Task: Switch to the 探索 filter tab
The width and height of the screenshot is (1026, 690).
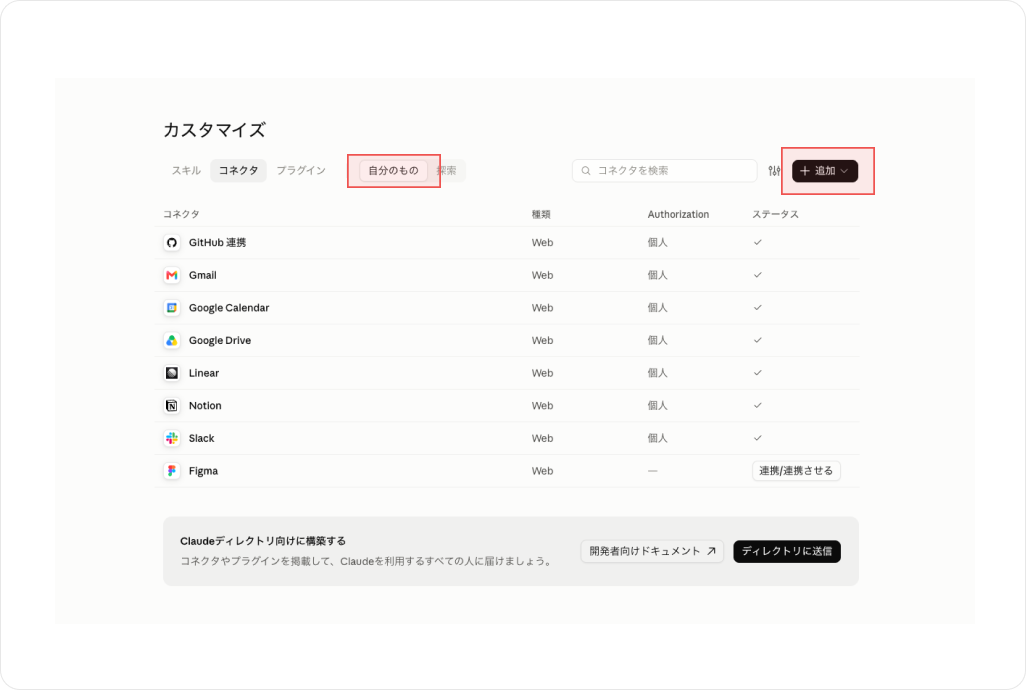Action: point(446,171)
